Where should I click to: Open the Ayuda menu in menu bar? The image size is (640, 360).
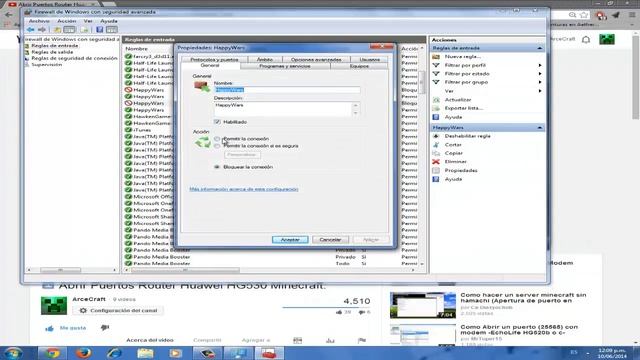pyautogui.click(x=109, y=21)
